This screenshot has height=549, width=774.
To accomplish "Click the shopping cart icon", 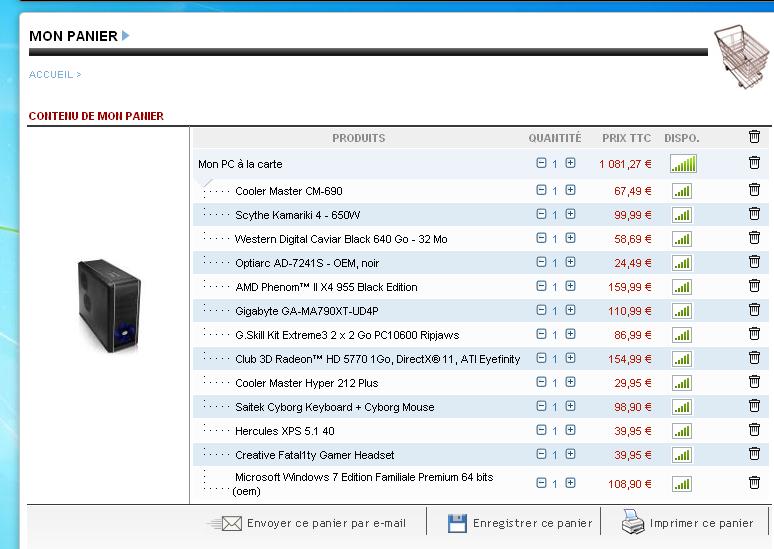I will click(x=742, y=57).
